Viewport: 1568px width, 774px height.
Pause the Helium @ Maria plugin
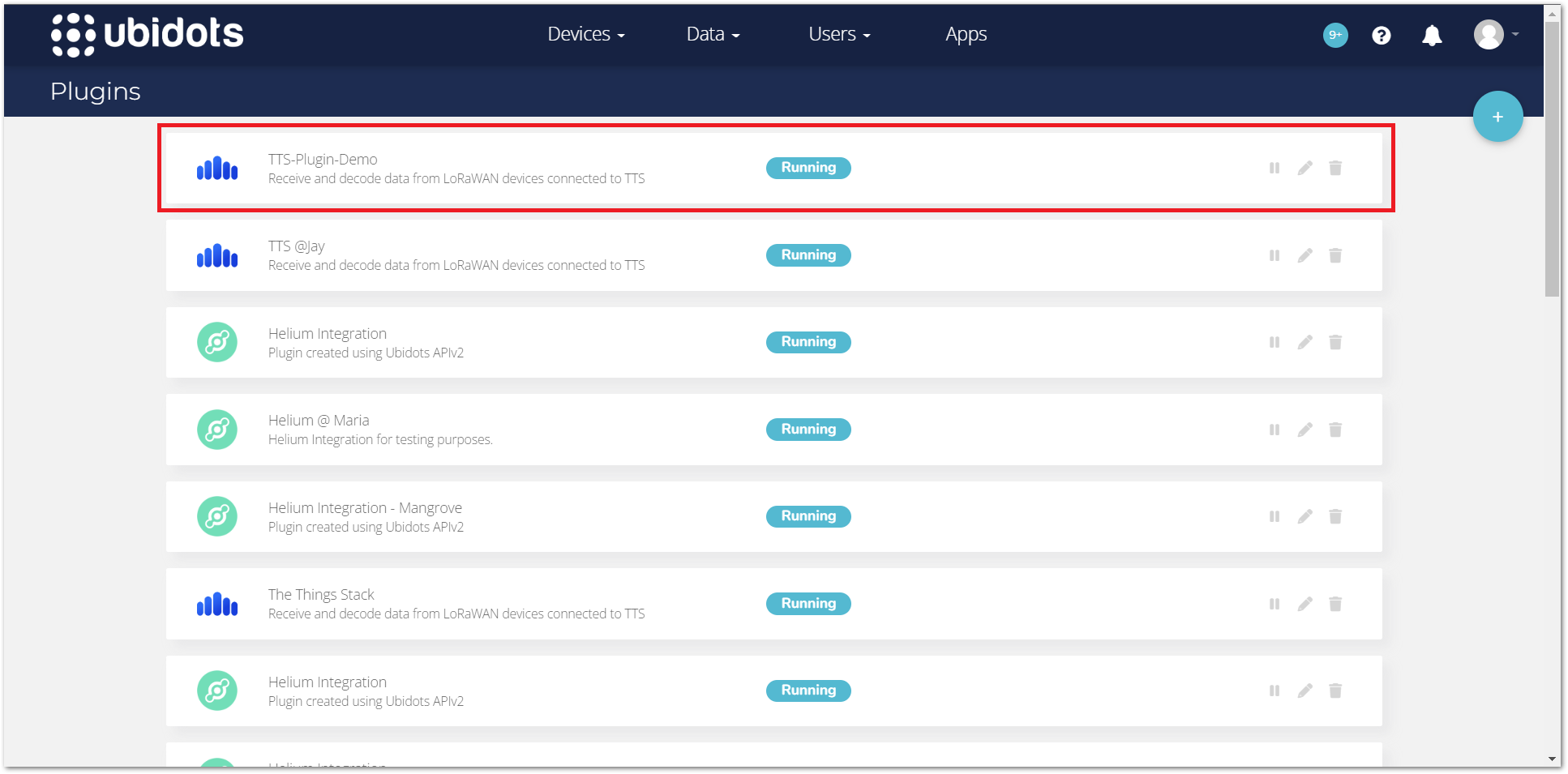pyautogui.click(x=1274, y=429)
